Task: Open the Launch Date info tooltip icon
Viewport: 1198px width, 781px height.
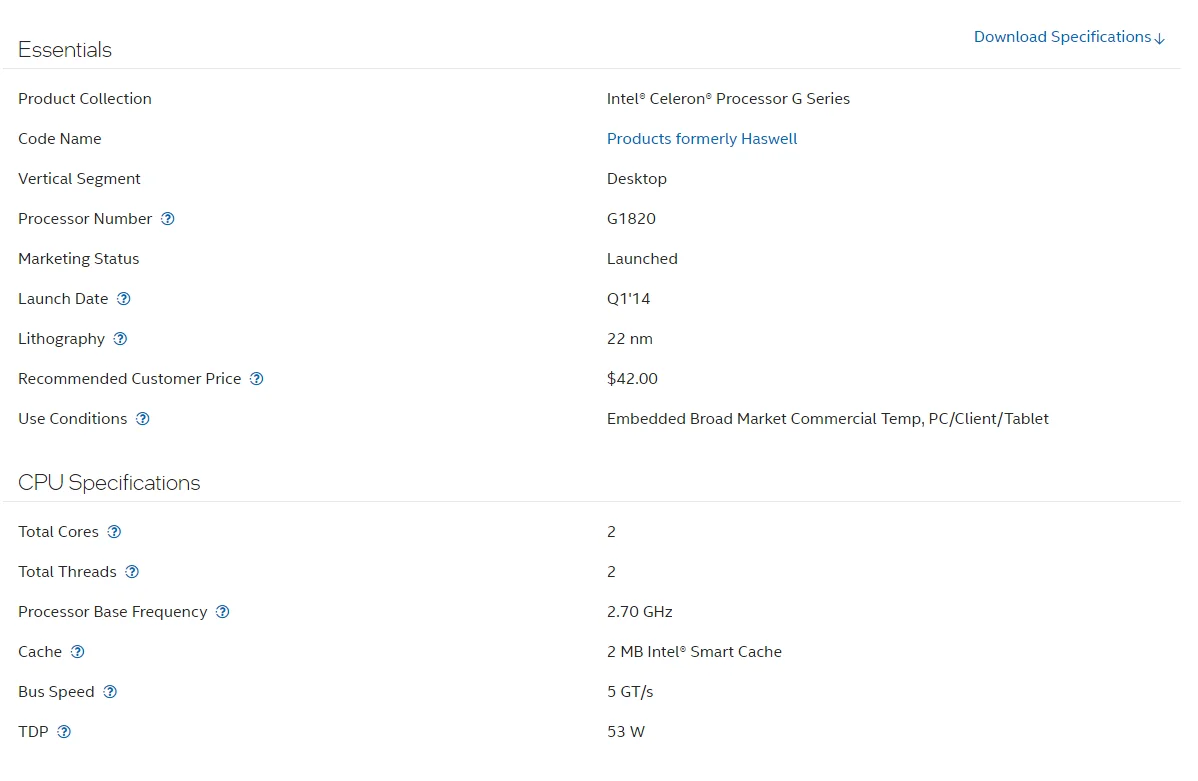Action: [x=124, y=299]
